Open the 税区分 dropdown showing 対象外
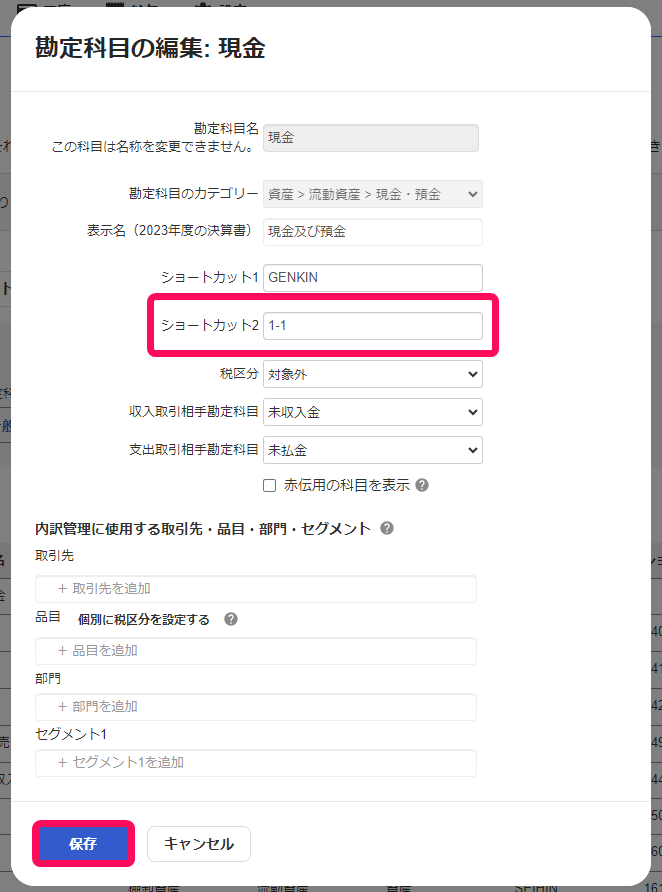The image size is (662, 892). point(373,374)
